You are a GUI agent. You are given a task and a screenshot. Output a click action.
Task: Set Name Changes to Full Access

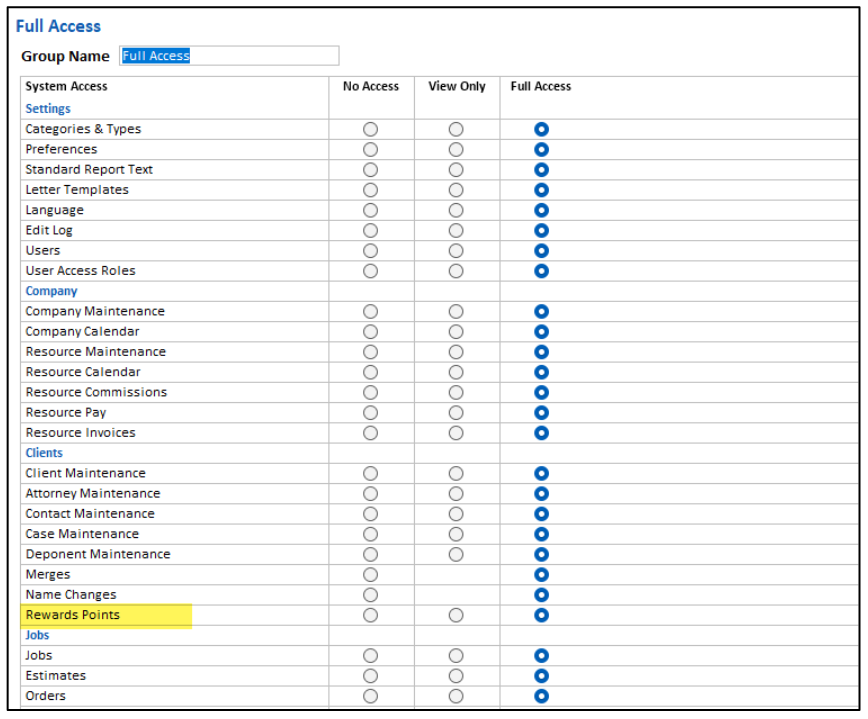[x=541, y=595]
